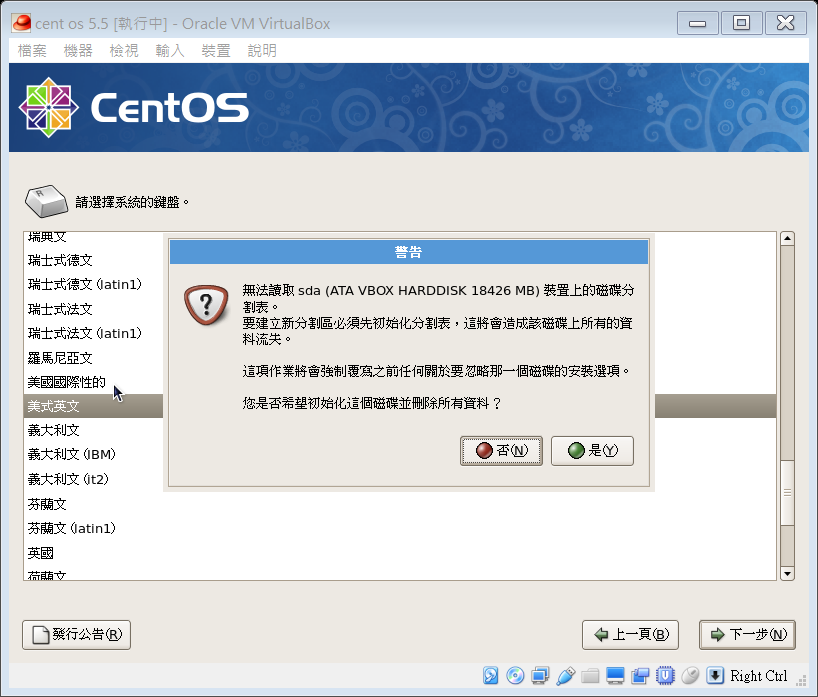Open the 裝置 menu
Viewport: 818px width, 697px height.
click(215, 51)
